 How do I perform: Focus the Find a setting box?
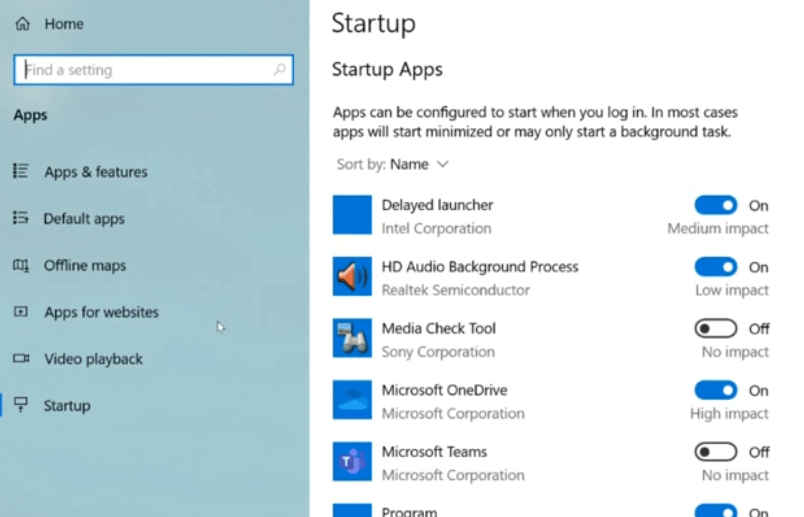154,69
